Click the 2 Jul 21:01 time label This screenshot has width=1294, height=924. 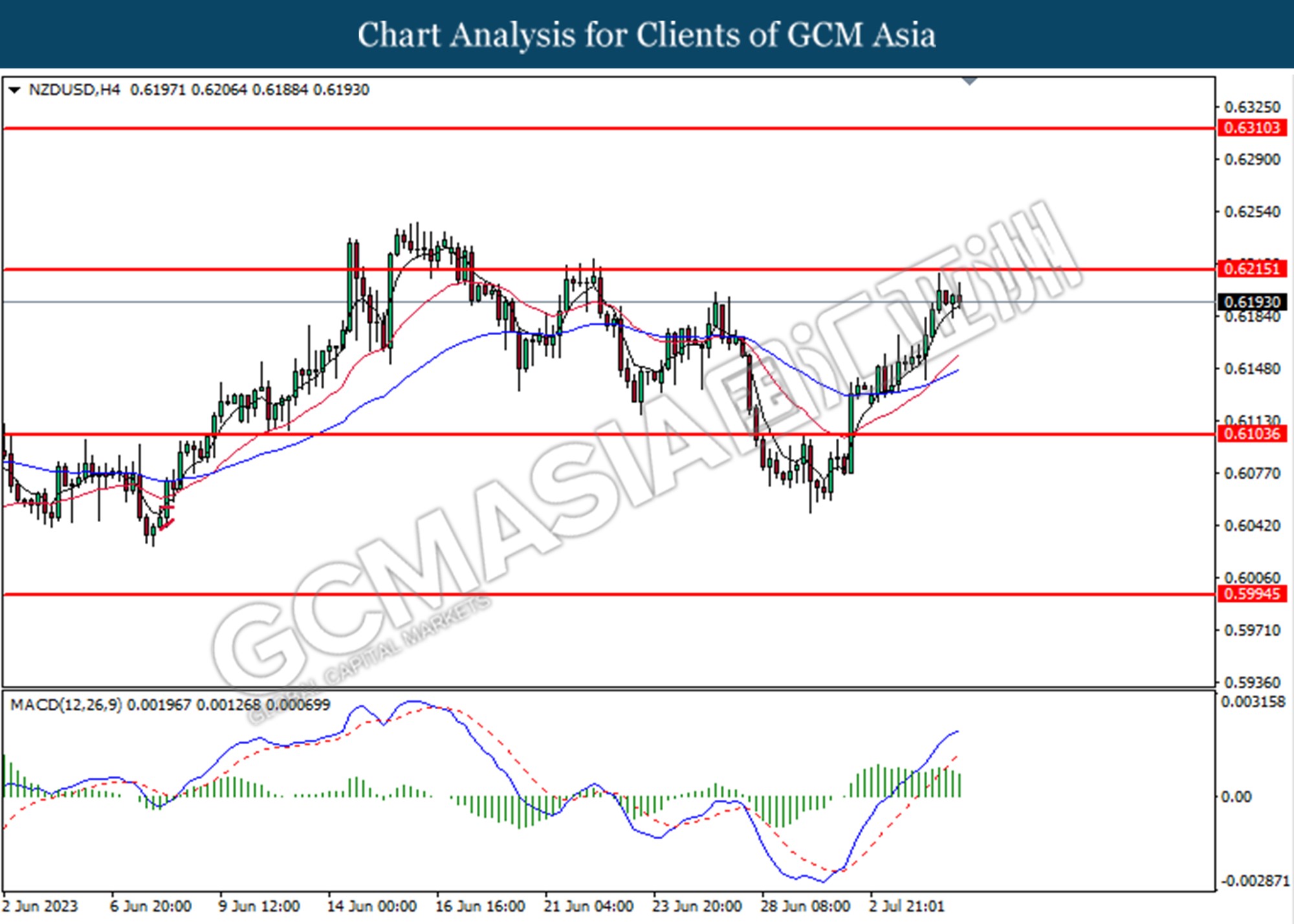[906, 906]
